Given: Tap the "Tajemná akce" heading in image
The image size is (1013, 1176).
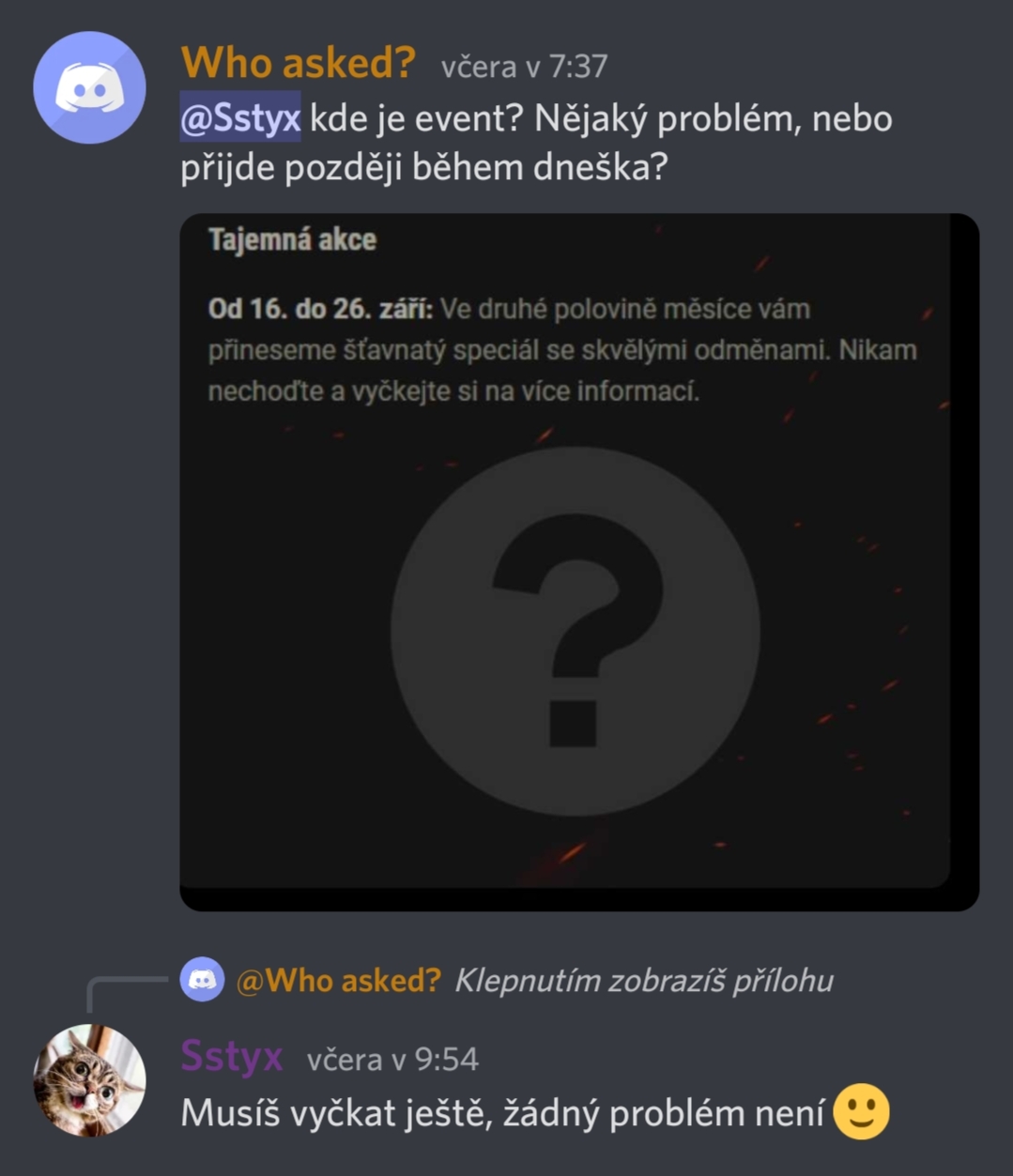Looking at the screenshot, I should [292, 239].
